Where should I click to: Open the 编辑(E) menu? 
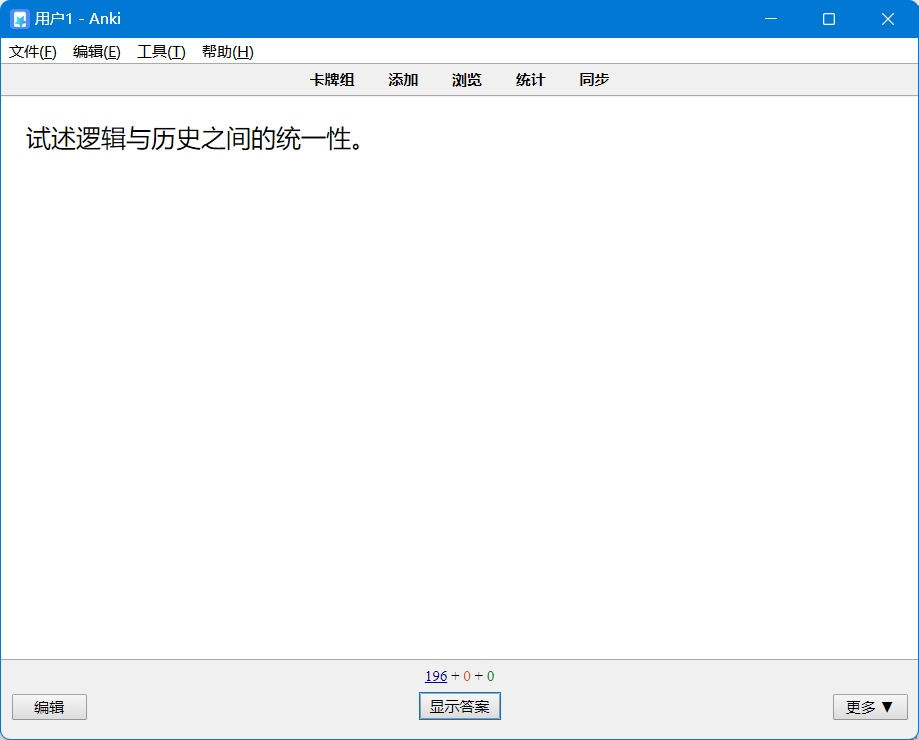(97, 52)
